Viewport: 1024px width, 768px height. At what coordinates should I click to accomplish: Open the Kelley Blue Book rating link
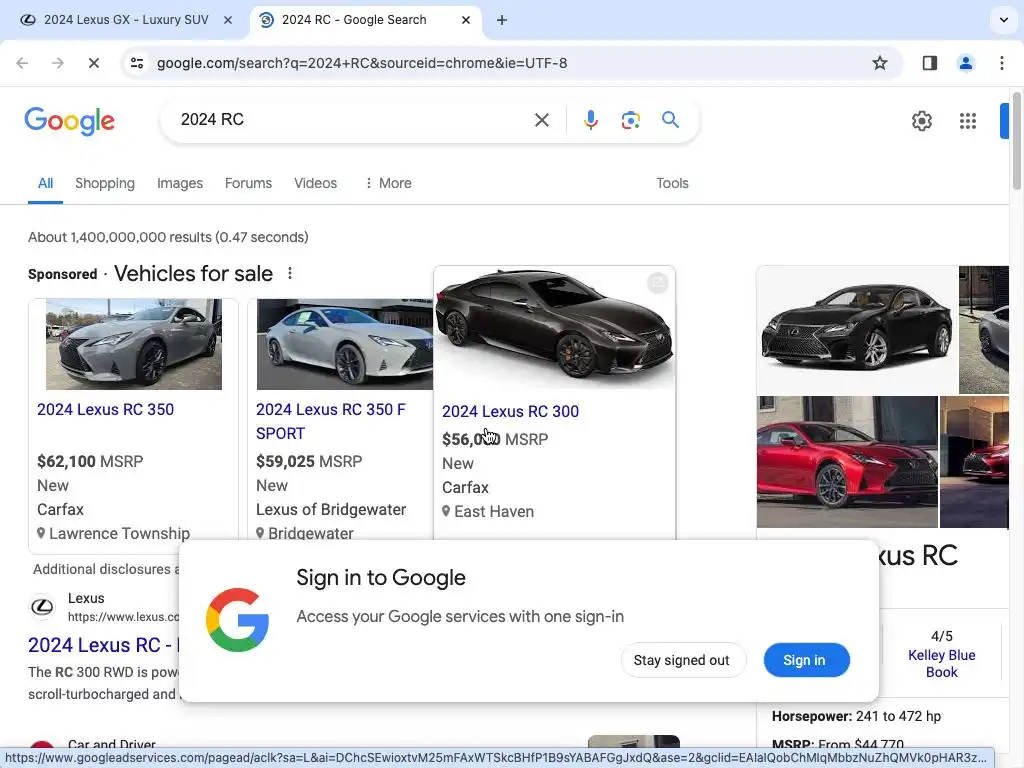pos(941,664)
